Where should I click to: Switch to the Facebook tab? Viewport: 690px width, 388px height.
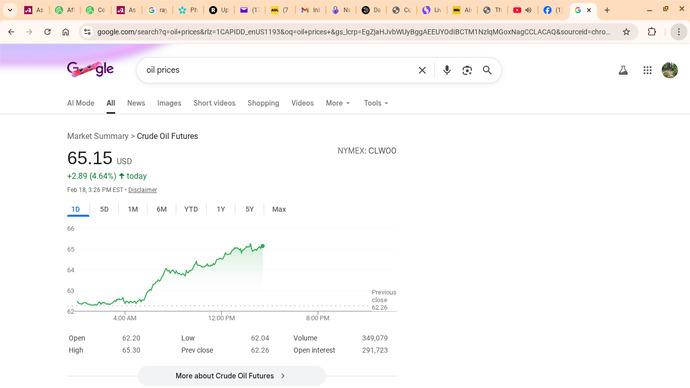tap(553, 10)
